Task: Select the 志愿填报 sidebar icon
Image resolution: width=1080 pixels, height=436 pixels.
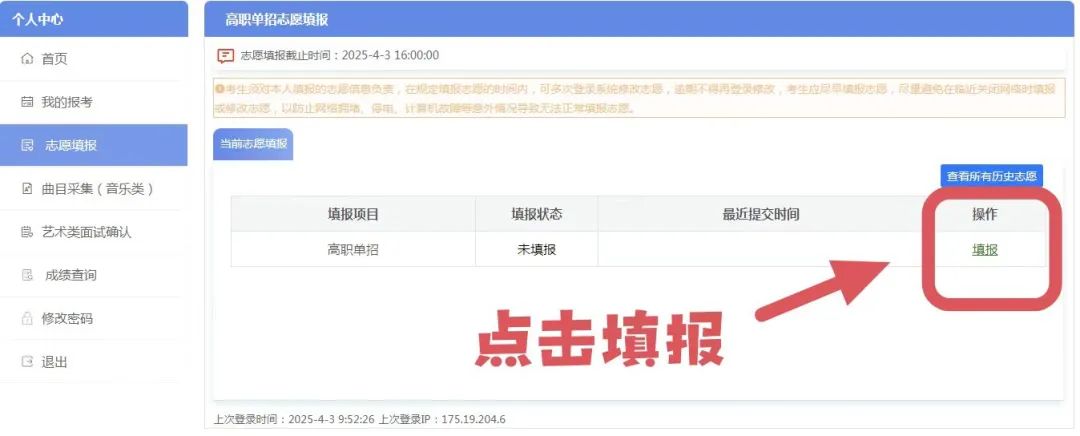Action: [x=27, y=145]
